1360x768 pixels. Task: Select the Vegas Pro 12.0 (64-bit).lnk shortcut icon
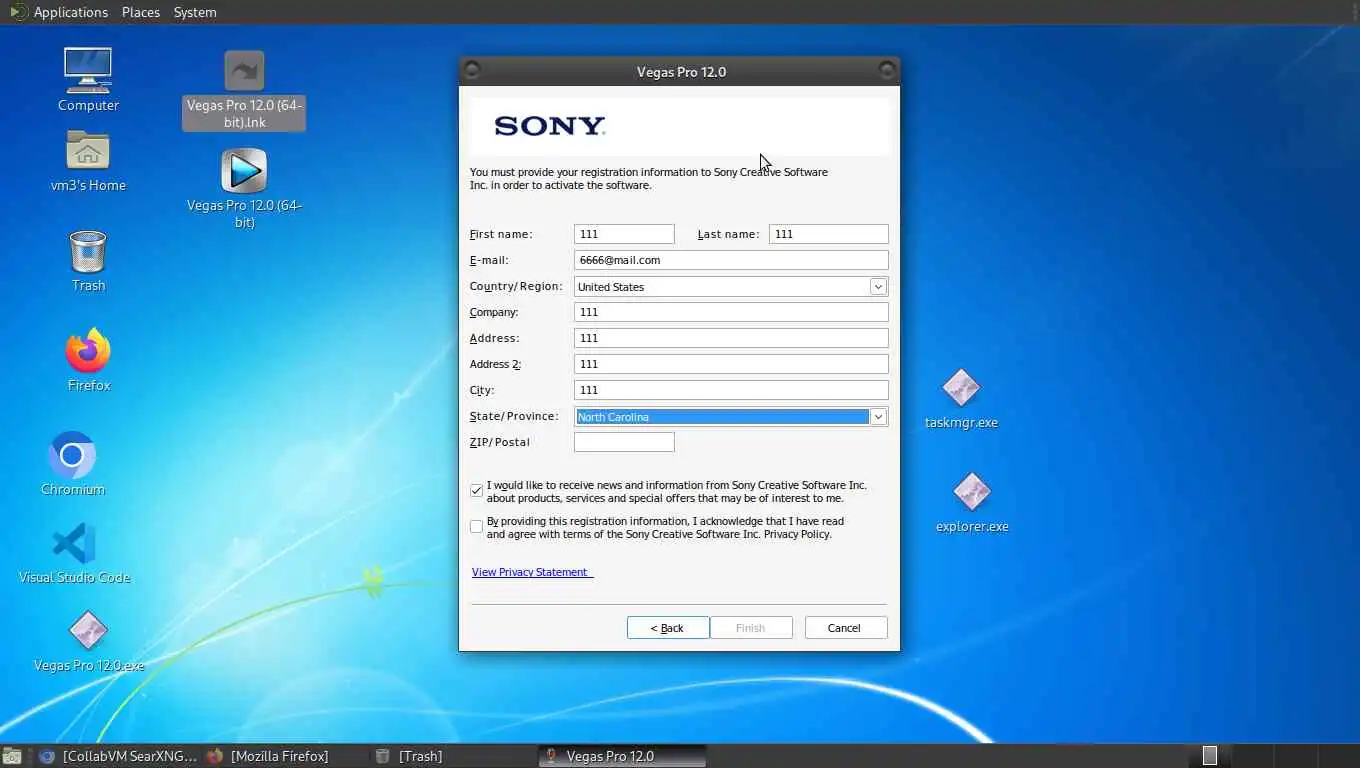[244, 71]
